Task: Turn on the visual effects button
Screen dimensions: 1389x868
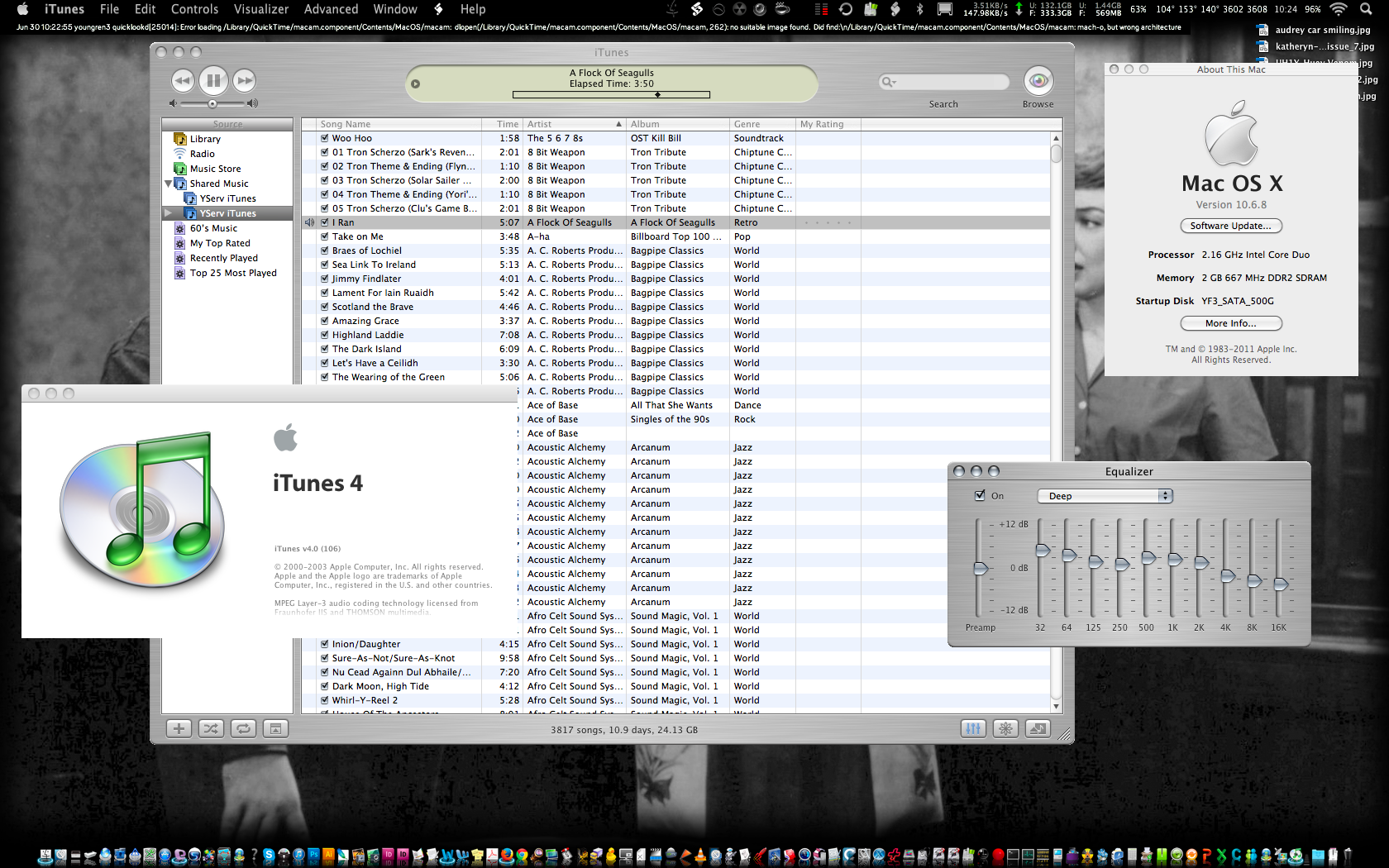Action: pyautogui.click(x=1005, y=728)
